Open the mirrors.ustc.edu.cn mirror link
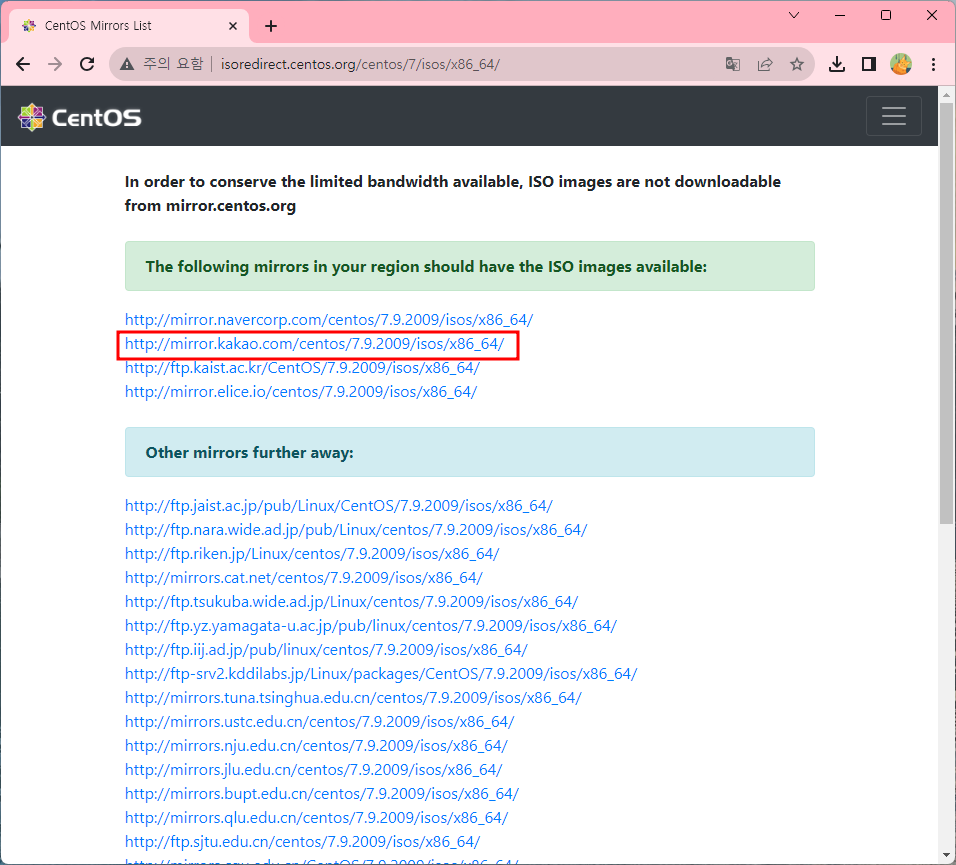 pyautogui.click(x=319, y=722)
